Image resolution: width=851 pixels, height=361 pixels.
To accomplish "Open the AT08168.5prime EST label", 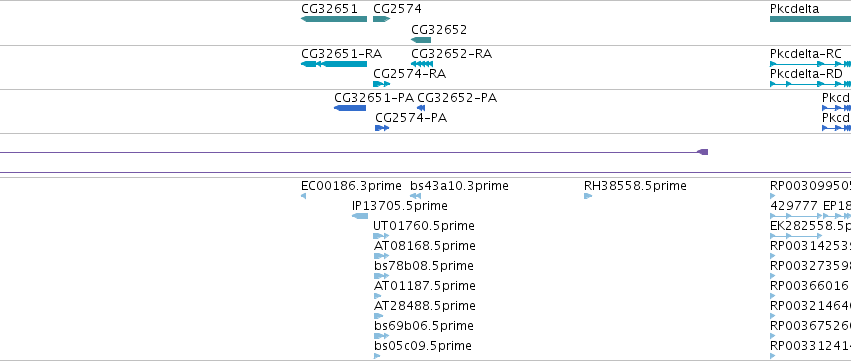I will click(x=424, y=246).
